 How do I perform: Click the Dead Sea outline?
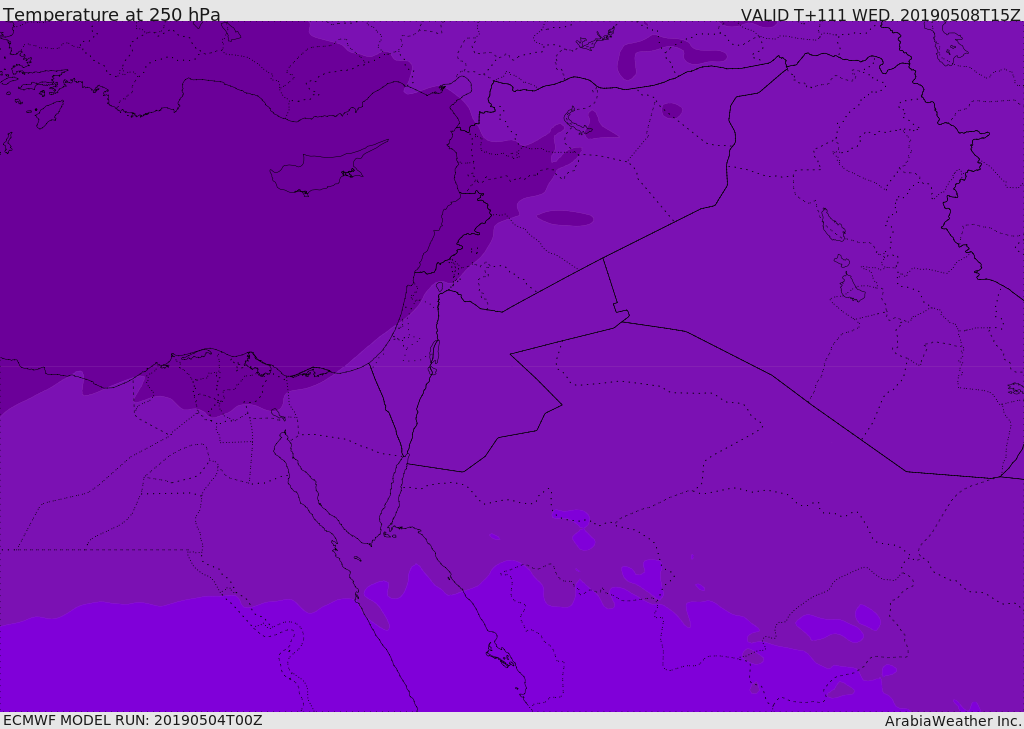[x=434, y=354]
